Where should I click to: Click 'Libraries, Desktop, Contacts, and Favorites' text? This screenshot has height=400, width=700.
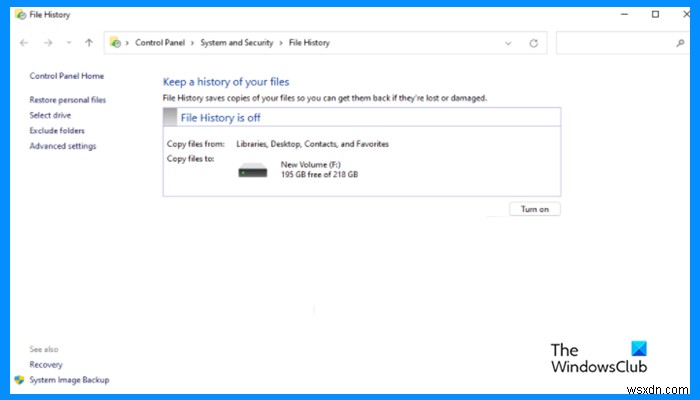(312, 144)
